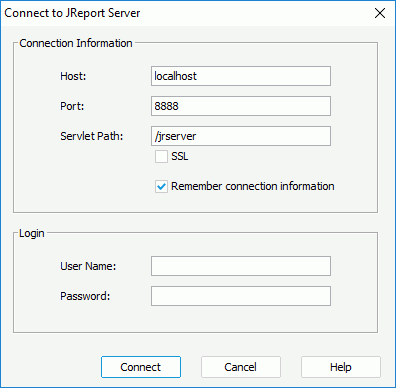Click the Password input field
396x388 pixels.
point(241,296)
